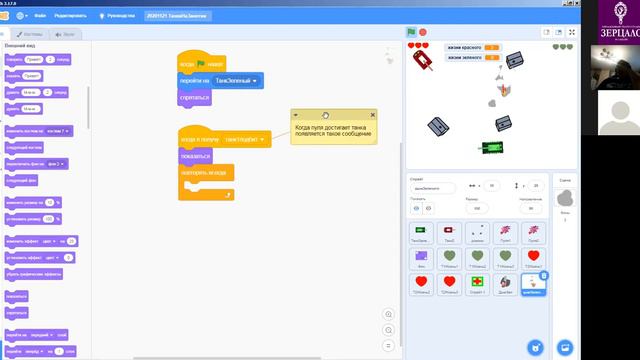This screenshot has width=640, height=360.
Task: Open the цвет dropdown in изменить эффект block
Action: (49, 241)
